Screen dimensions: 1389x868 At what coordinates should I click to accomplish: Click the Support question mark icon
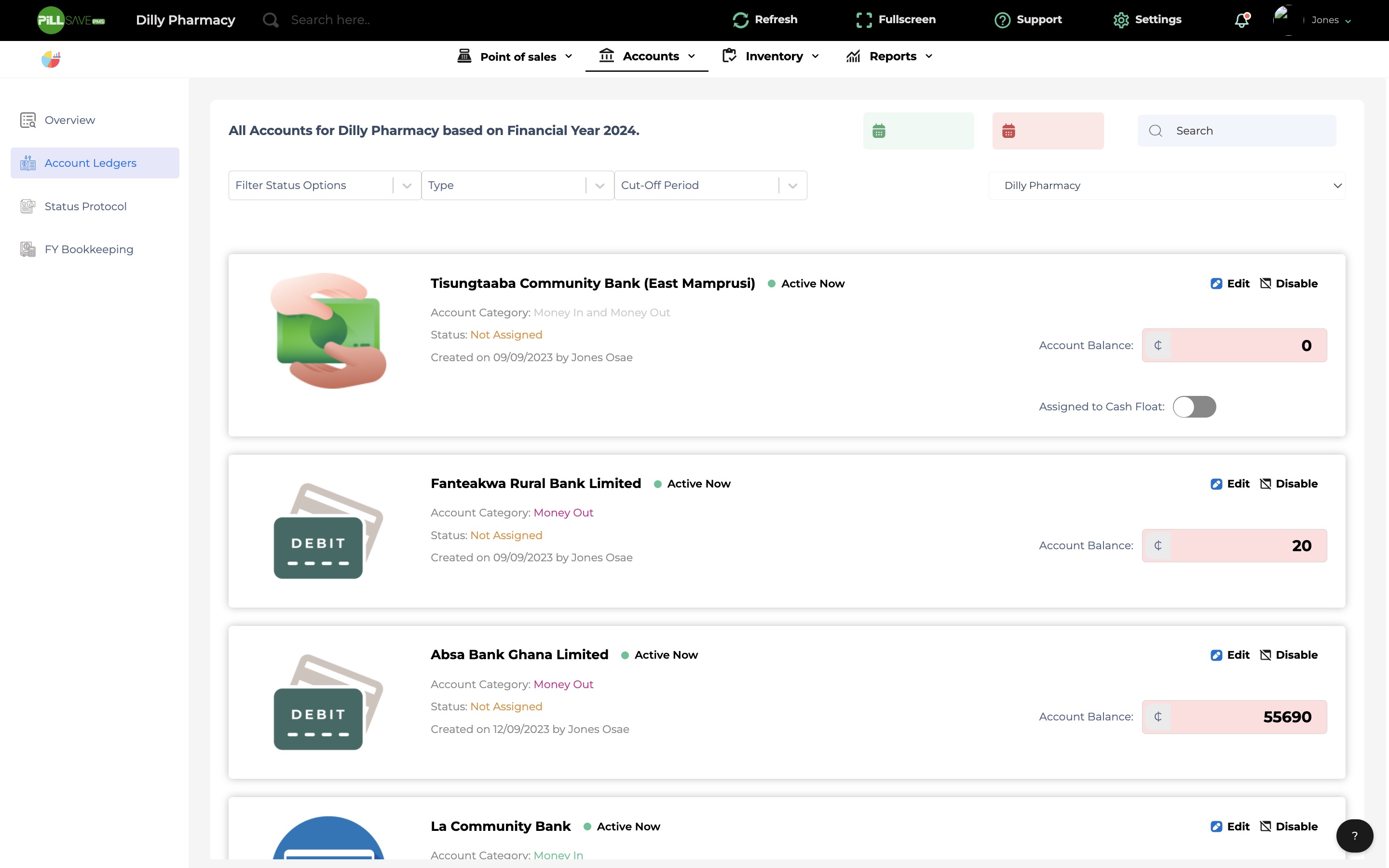coord(1002,20)
